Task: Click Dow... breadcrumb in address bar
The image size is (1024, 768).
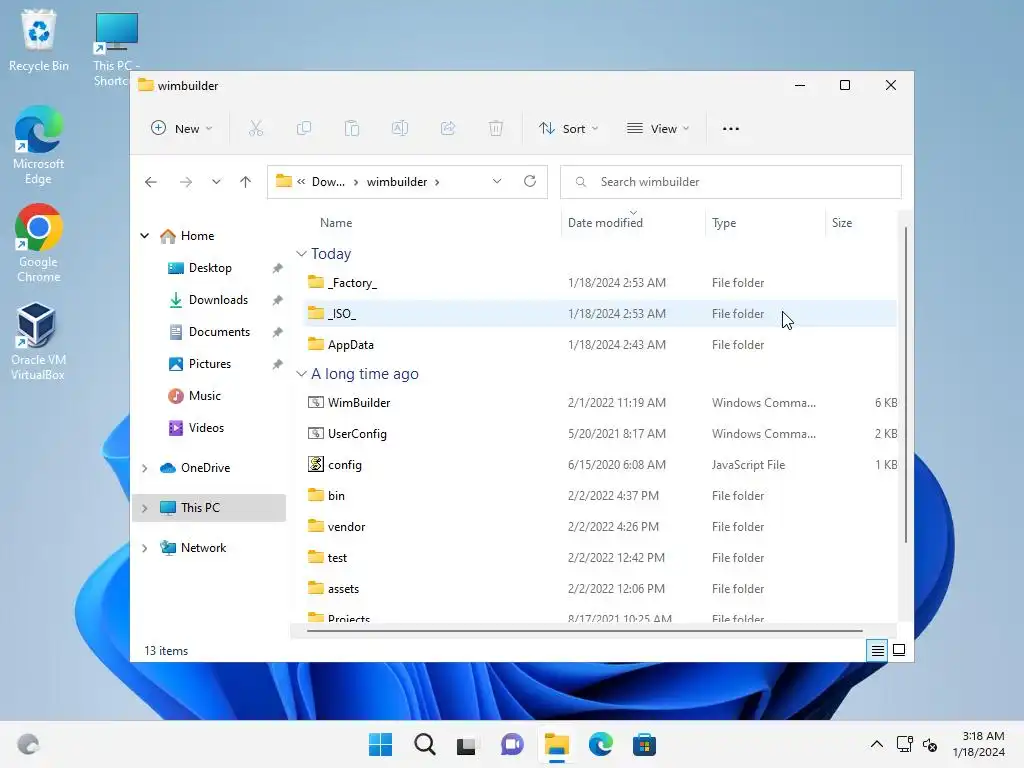Action: coord(328,182)
